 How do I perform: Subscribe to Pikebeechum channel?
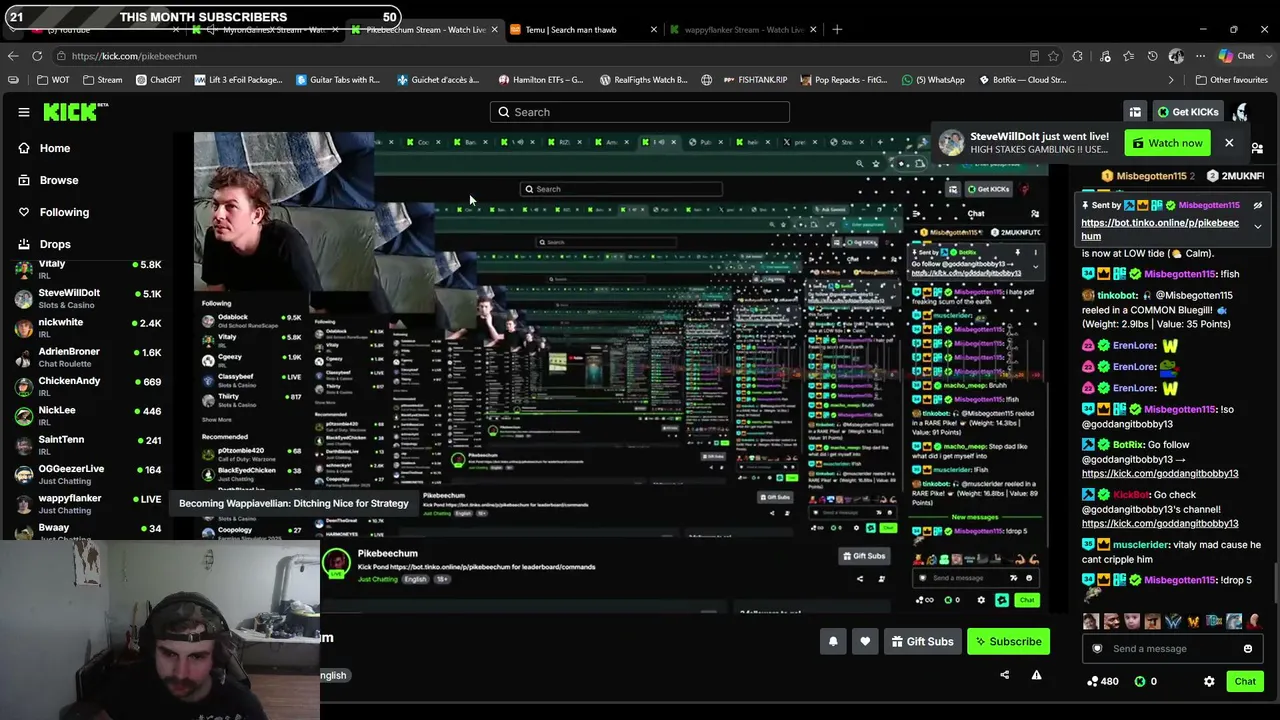point(1009,642)
